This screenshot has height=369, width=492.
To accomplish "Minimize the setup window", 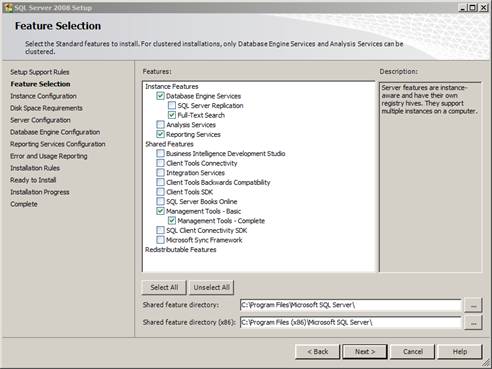I will click(x=462, y=8).
